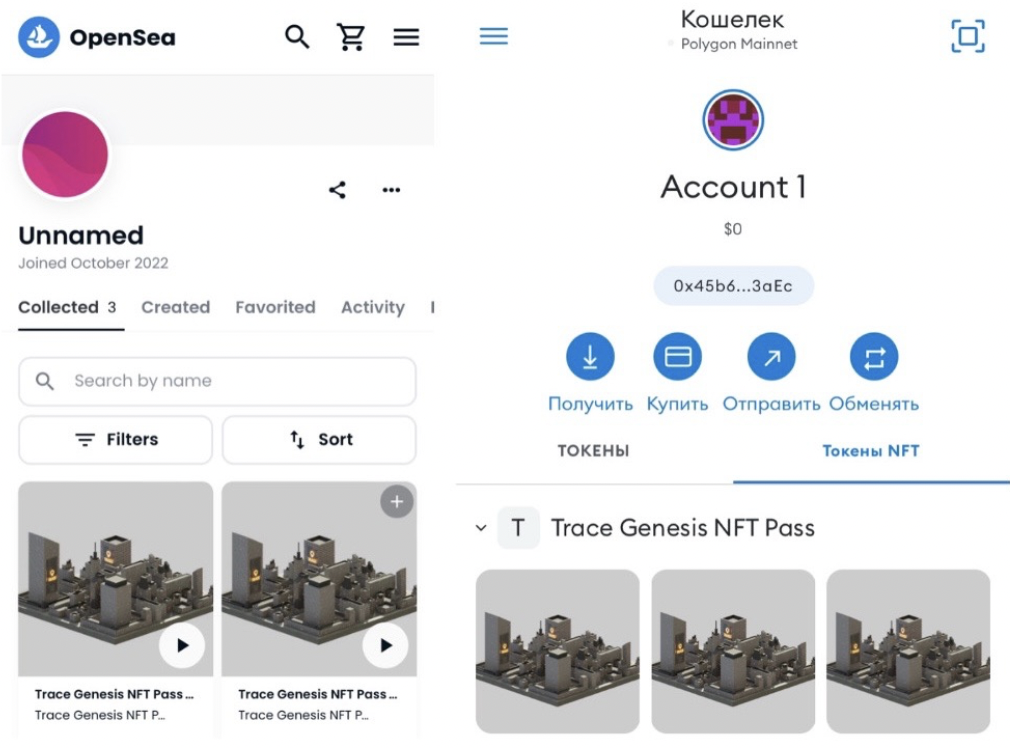This screenshot has height=748, width=1010.
Task: Tap the Отправить send arrow icon
Action: point(771,357)
